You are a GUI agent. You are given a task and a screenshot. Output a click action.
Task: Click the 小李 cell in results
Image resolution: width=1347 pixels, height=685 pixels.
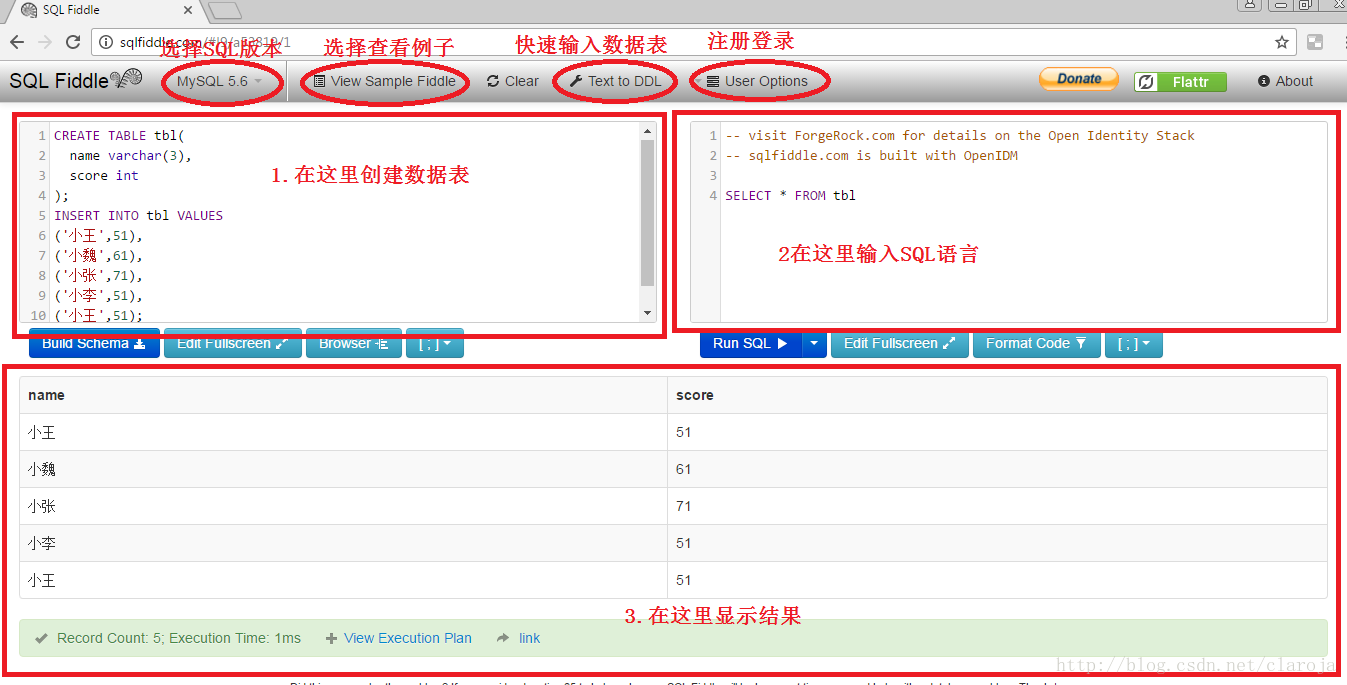tap(343, 543)
